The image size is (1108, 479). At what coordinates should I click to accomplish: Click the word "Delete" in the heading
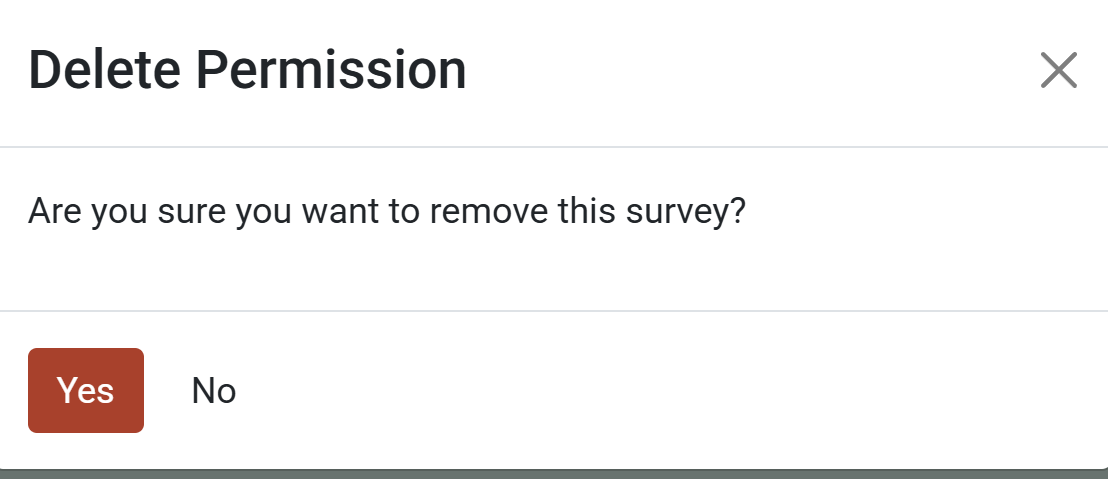click(x=104, y=71)
